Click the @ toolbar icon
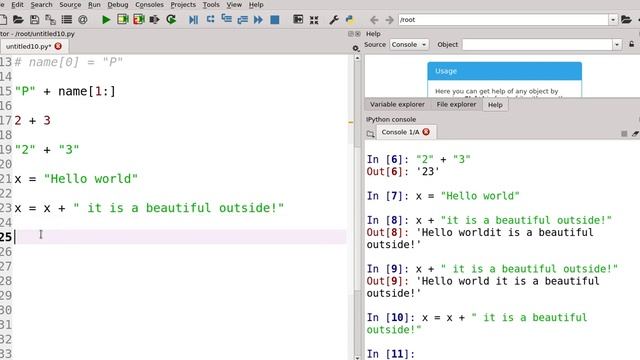The width and height of the screenshot is (640, 360). 83,19
